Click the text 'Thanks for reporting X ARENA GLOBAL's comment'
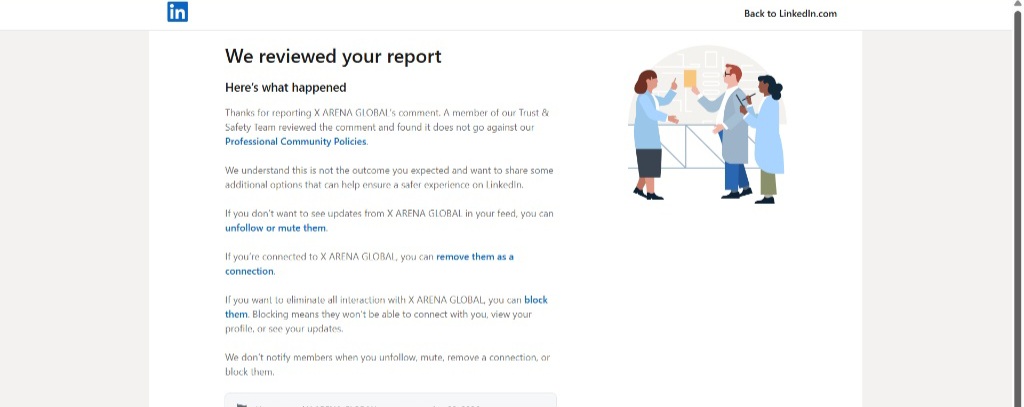This screenshot has height=407, width=1024. pos(333,113)
